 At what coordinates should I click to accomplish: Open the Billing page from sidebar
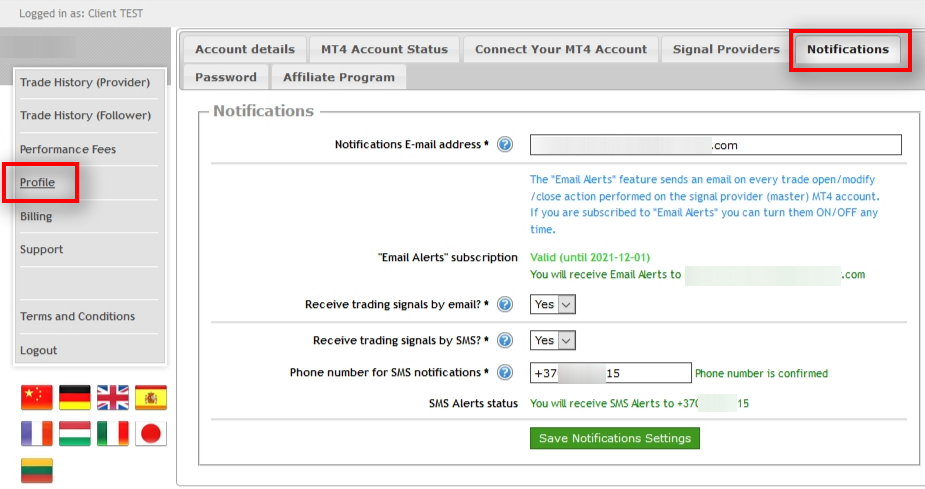point(36,216)
